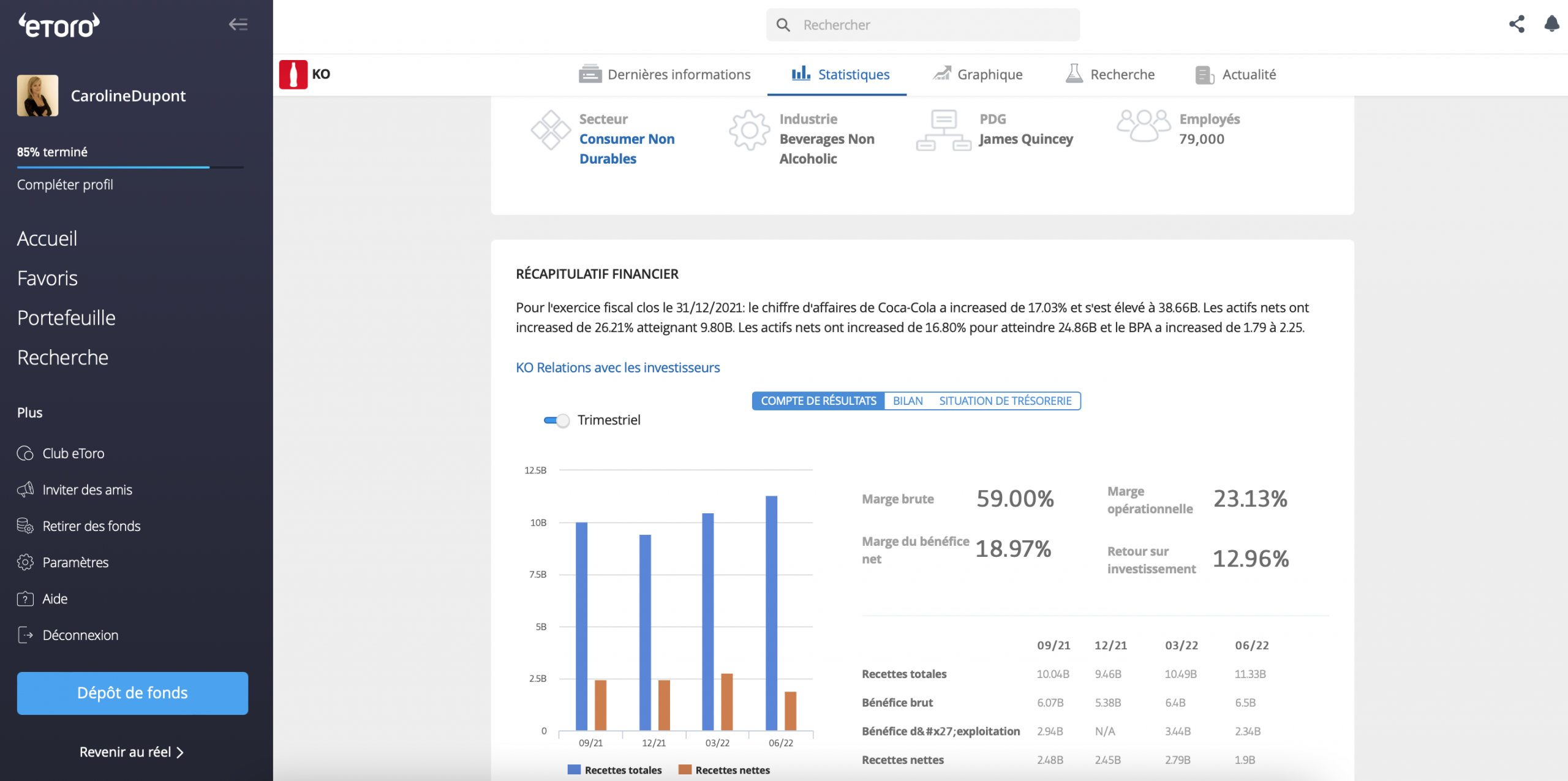The width and height of the screenshot is (1568, 781).
Task: Click the 79,000 employees value
Action: click(1202, 139)
